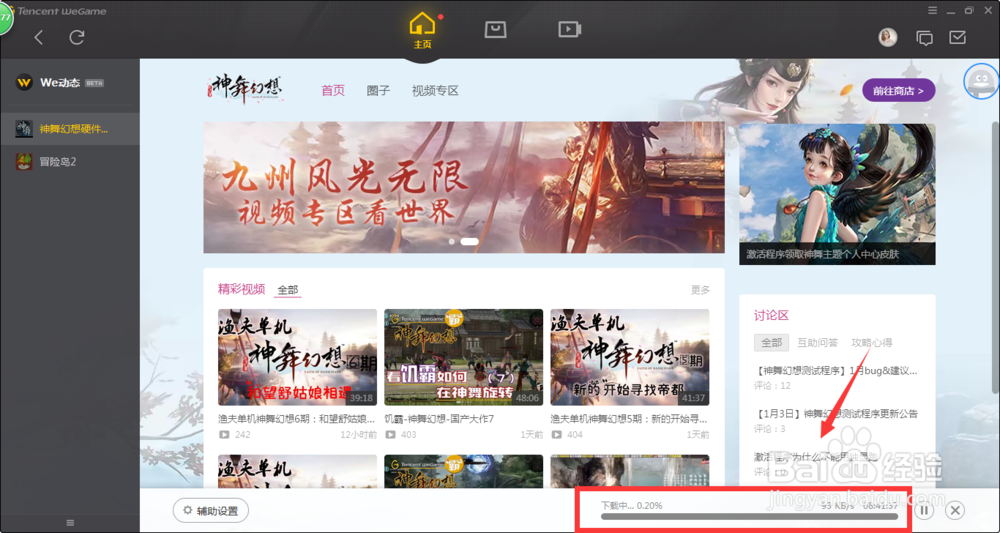1000x533 pixels.
Task: Select 冒险岛2 in sidebar
Action: click(70, 161)
